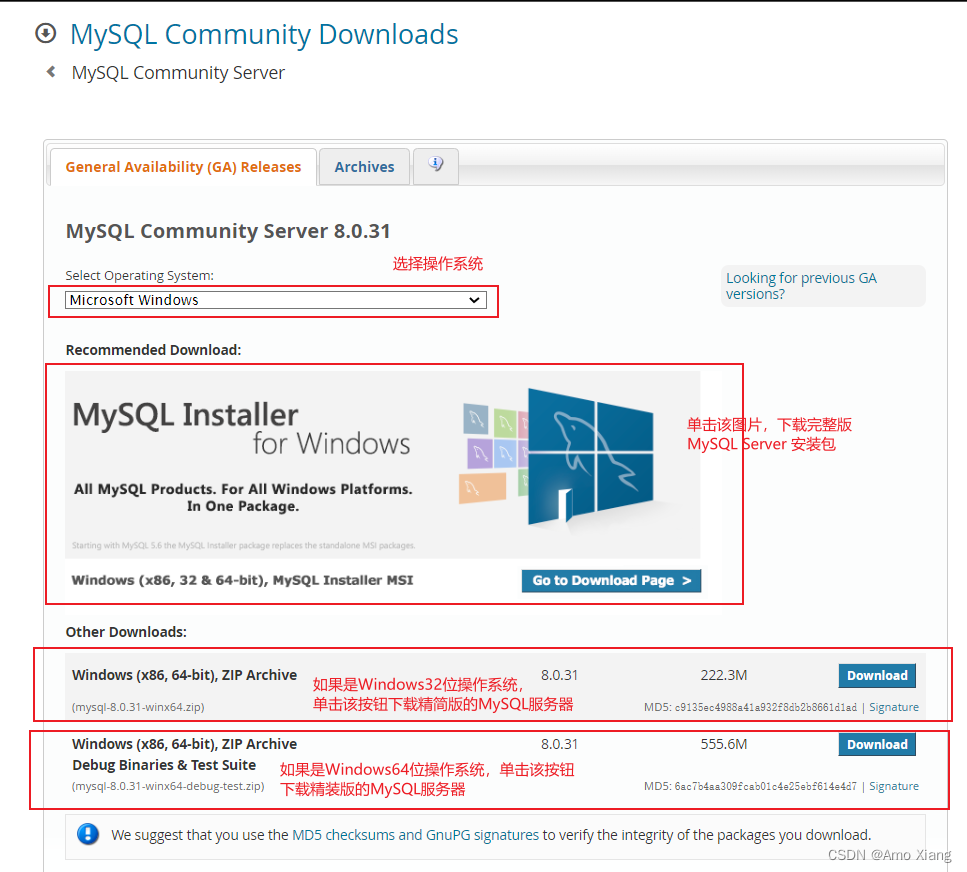
Task: Click the 222.3M file size text
Action: [723, 675]
